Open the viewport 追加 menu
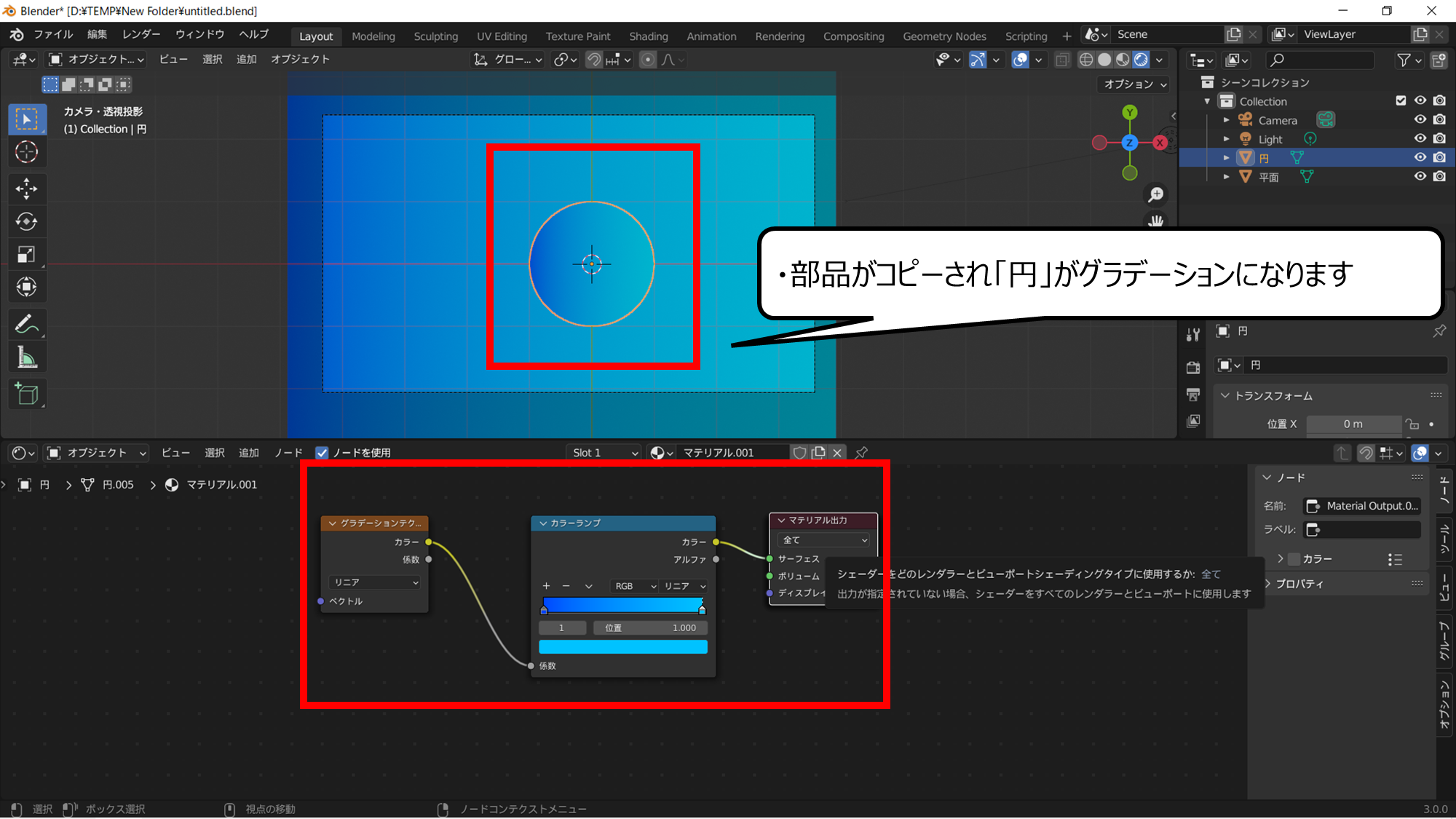 pyautogui.click(x=246, y=60)
